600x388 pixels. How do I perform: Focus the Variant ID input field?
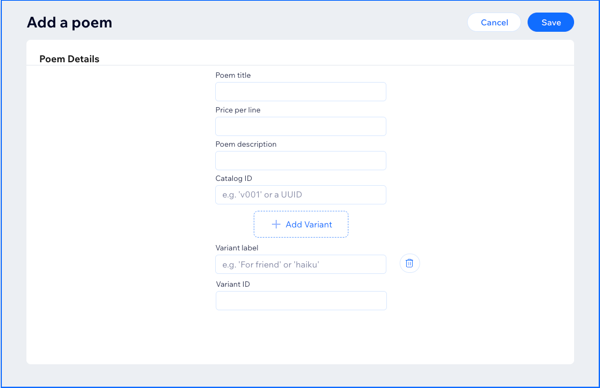tap(301, 301)
